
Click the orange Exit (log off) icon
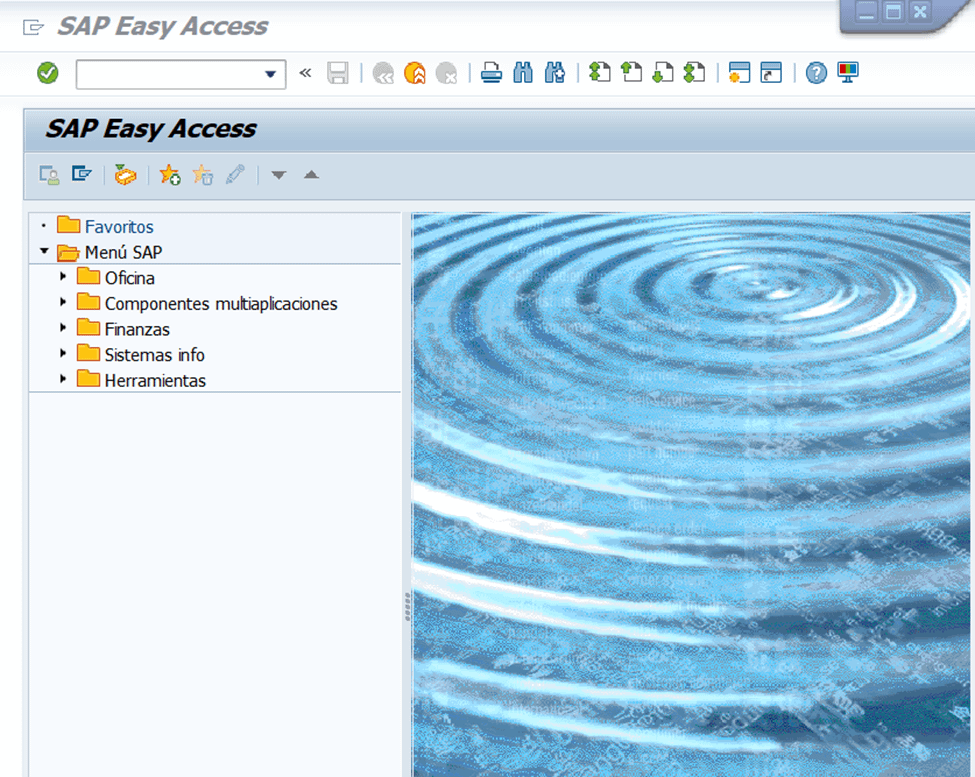415,73
